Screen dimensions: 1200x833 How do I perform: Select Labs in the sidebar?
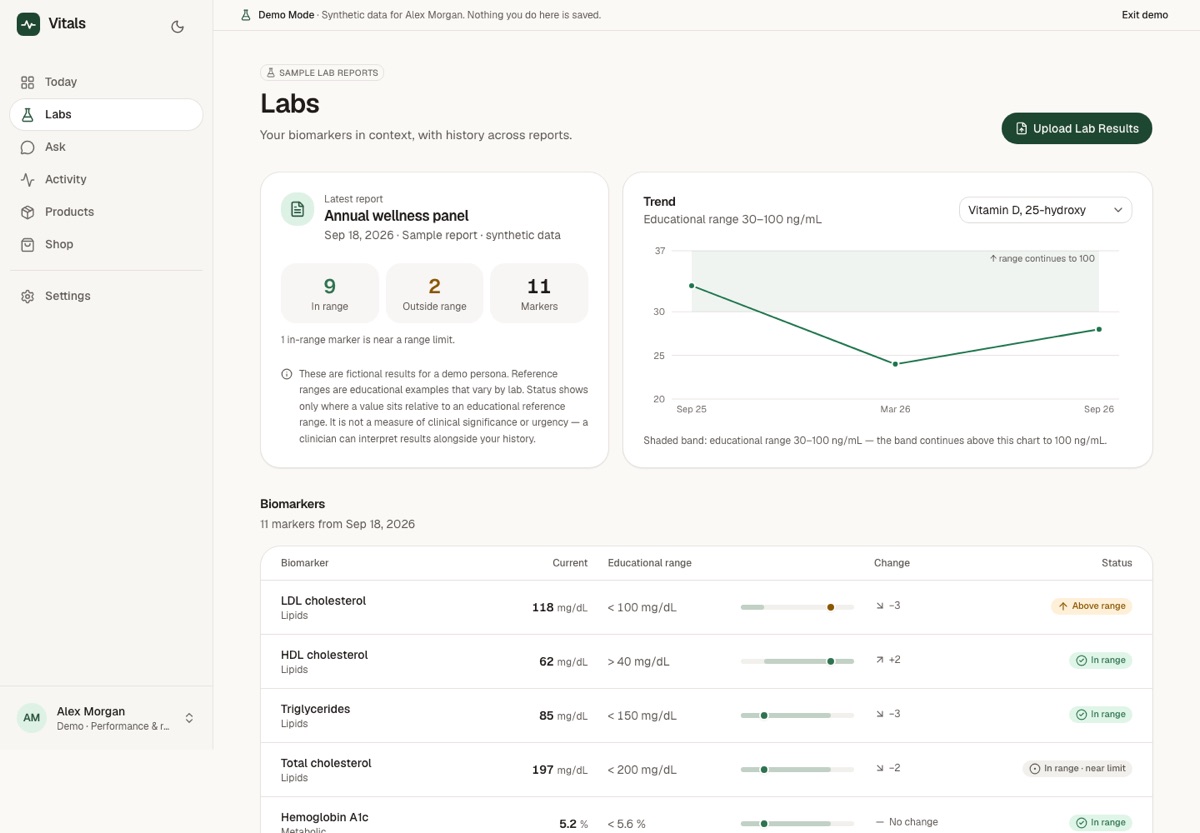(x=106, y=115)
